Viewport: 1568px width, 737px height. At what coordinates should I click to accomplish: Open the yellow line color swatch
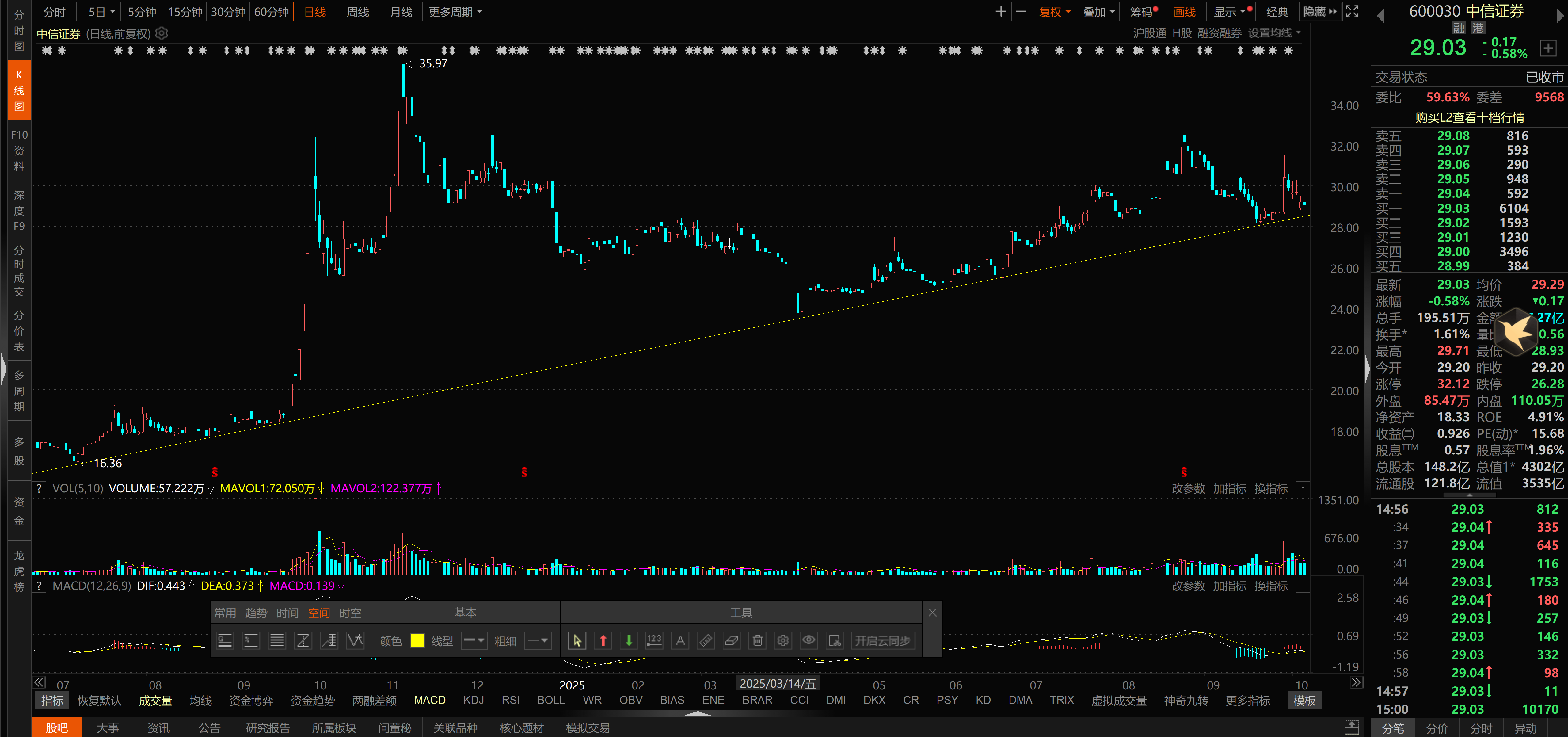point(417,640)
